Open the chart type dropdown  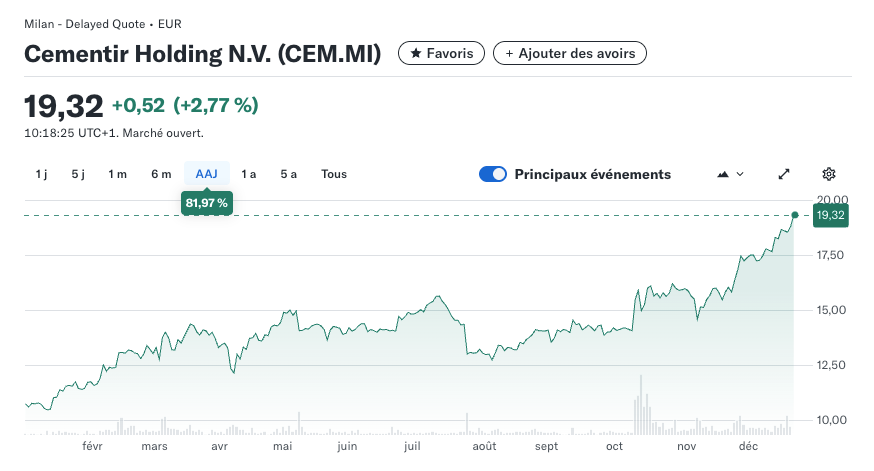point(731,174)
